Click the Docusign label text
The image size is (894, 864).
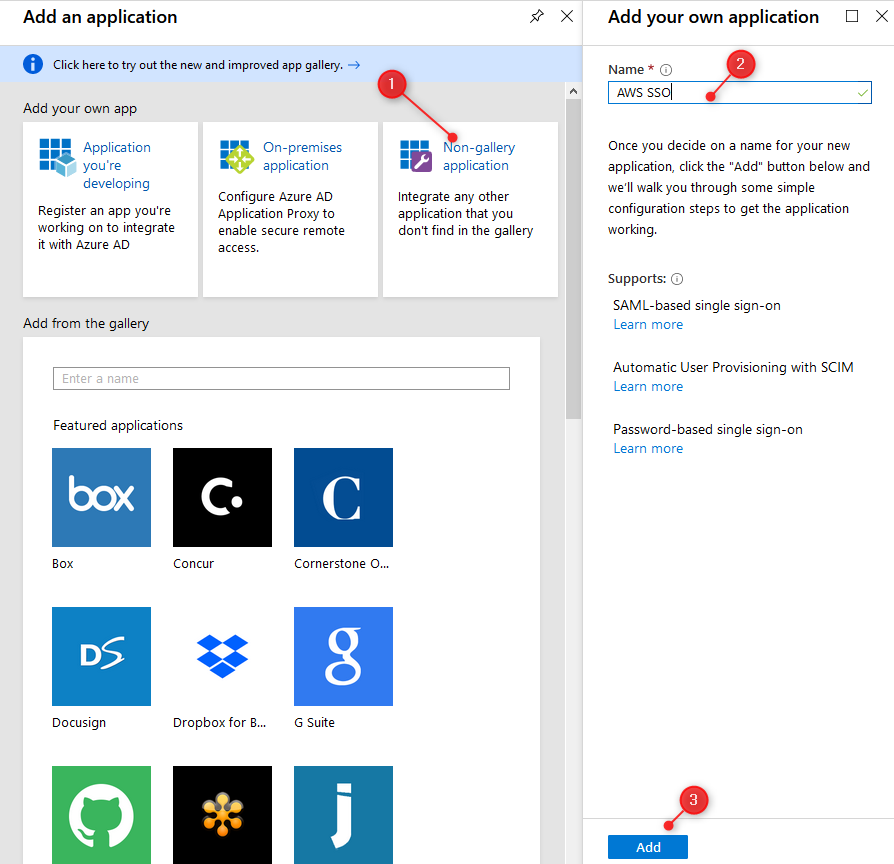coord(79,723)
